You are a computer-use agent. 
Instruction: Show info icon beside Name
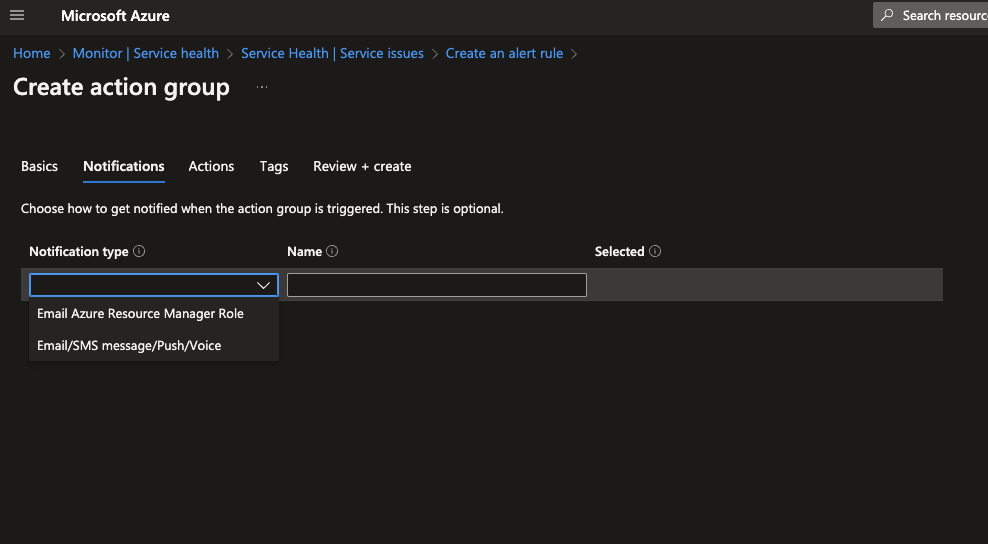coord(332,251)
